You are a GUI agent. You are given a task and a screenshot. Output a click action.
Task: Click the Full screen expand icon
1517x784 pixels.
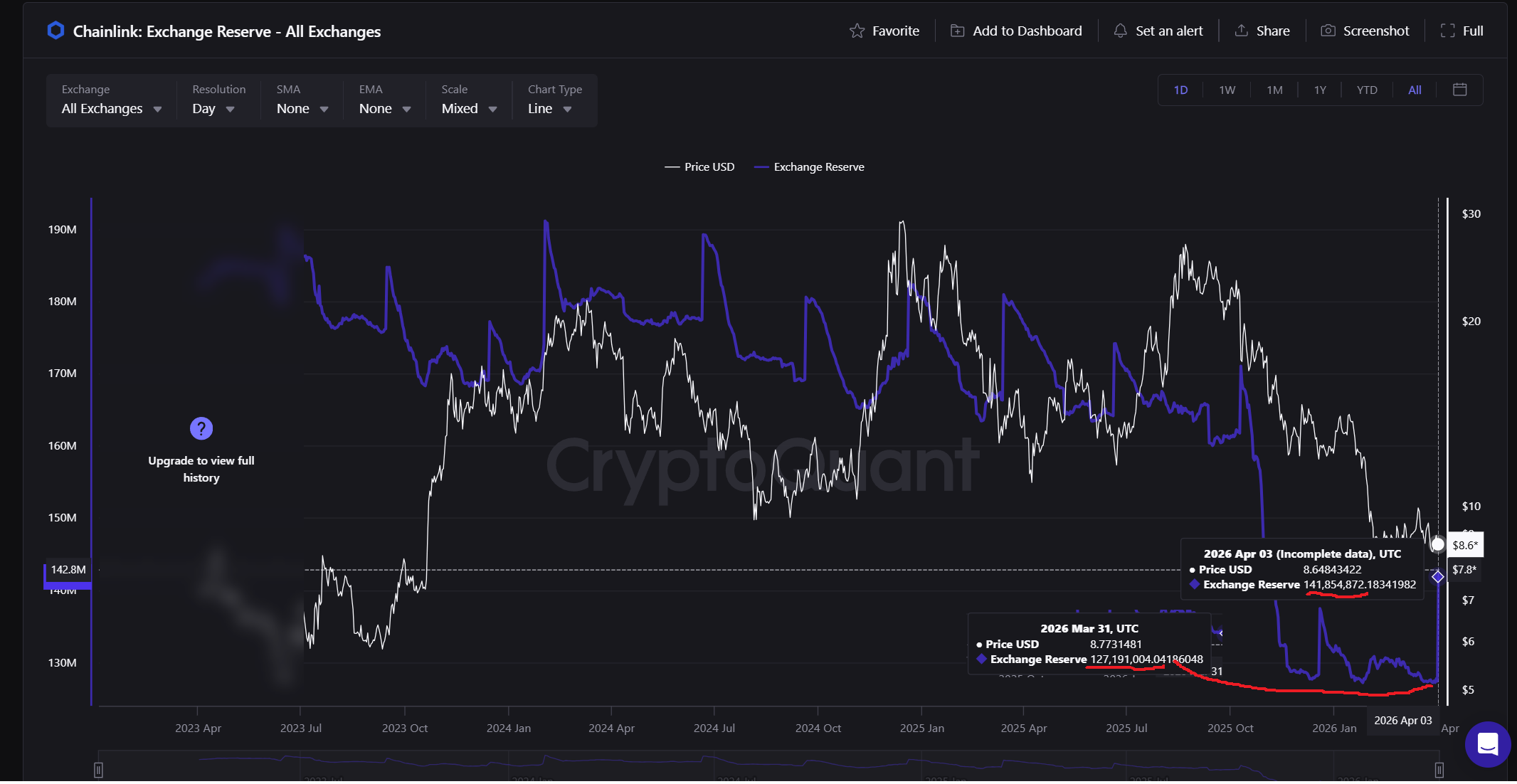pos(1447,31)
